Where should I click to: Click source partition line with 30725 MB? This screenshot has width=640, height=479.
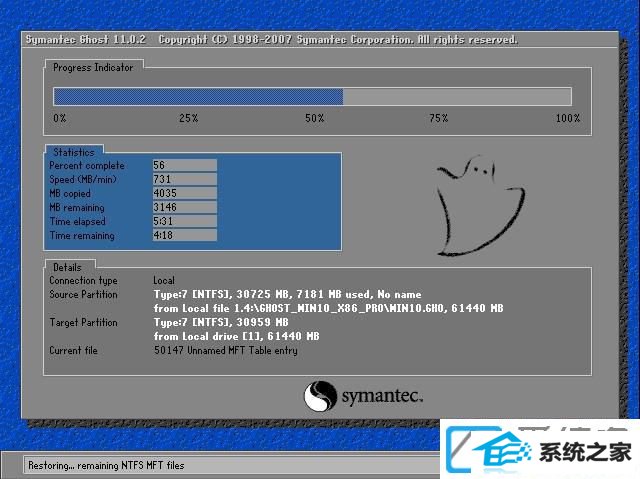pos(288,295)
